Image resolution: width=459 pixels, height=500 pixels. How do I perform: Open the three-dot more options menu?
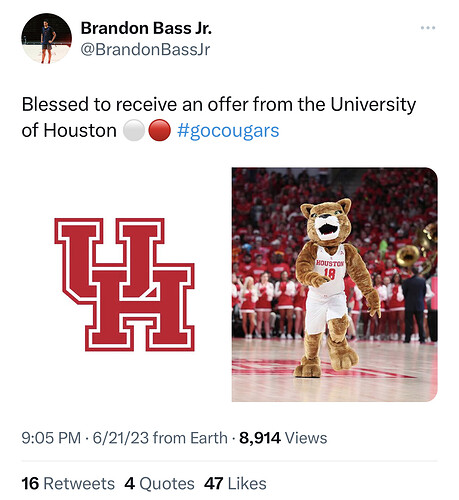[x=428, y=28]
